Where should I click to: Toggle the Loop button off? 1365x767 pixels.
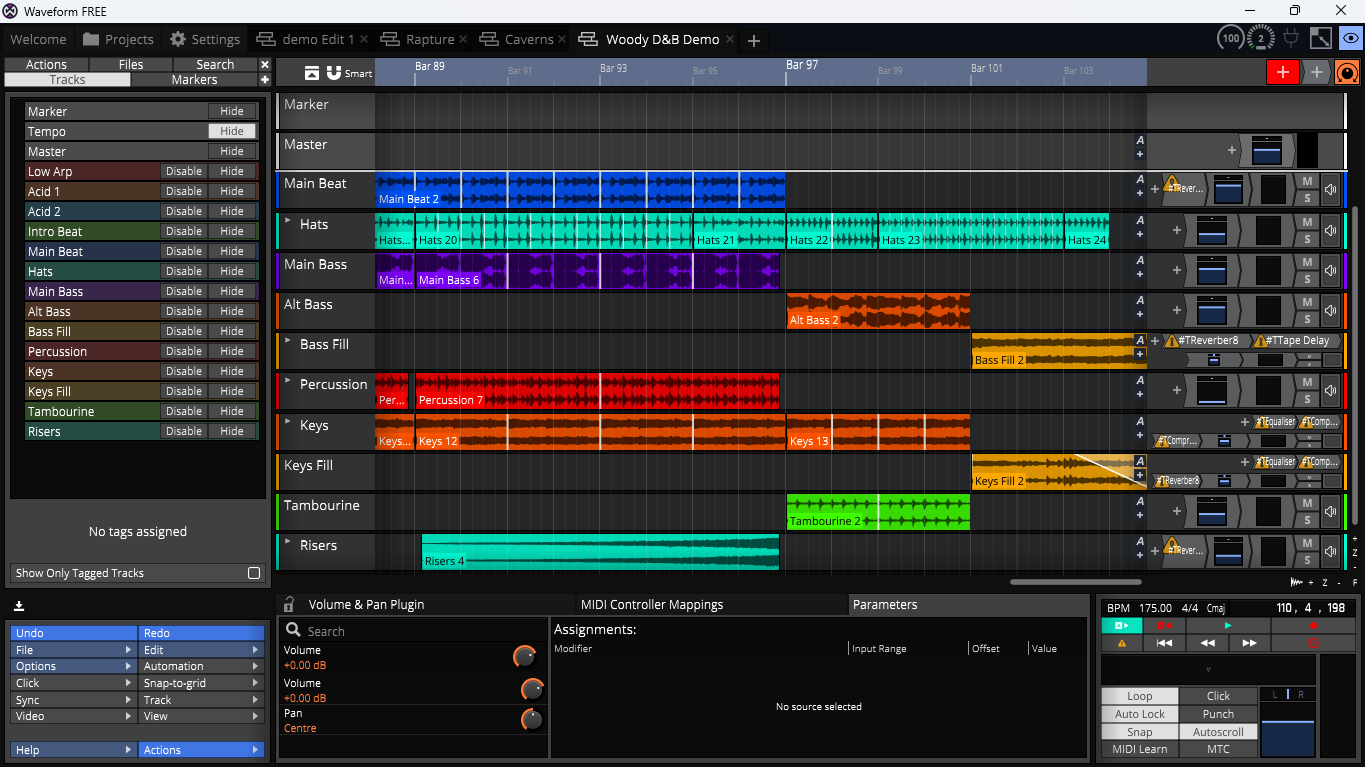(1139, 696)
